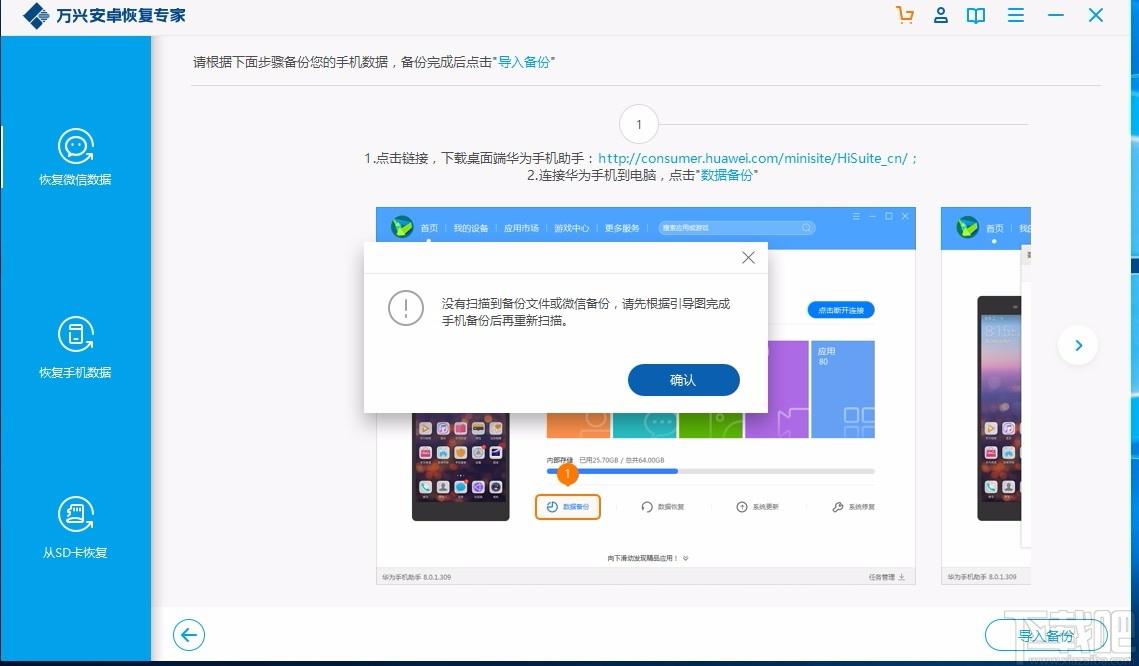The image size is (1139, 666).
Task: Select 恢复手机数据 in the sidebar
Action: [x=76, y=348]
